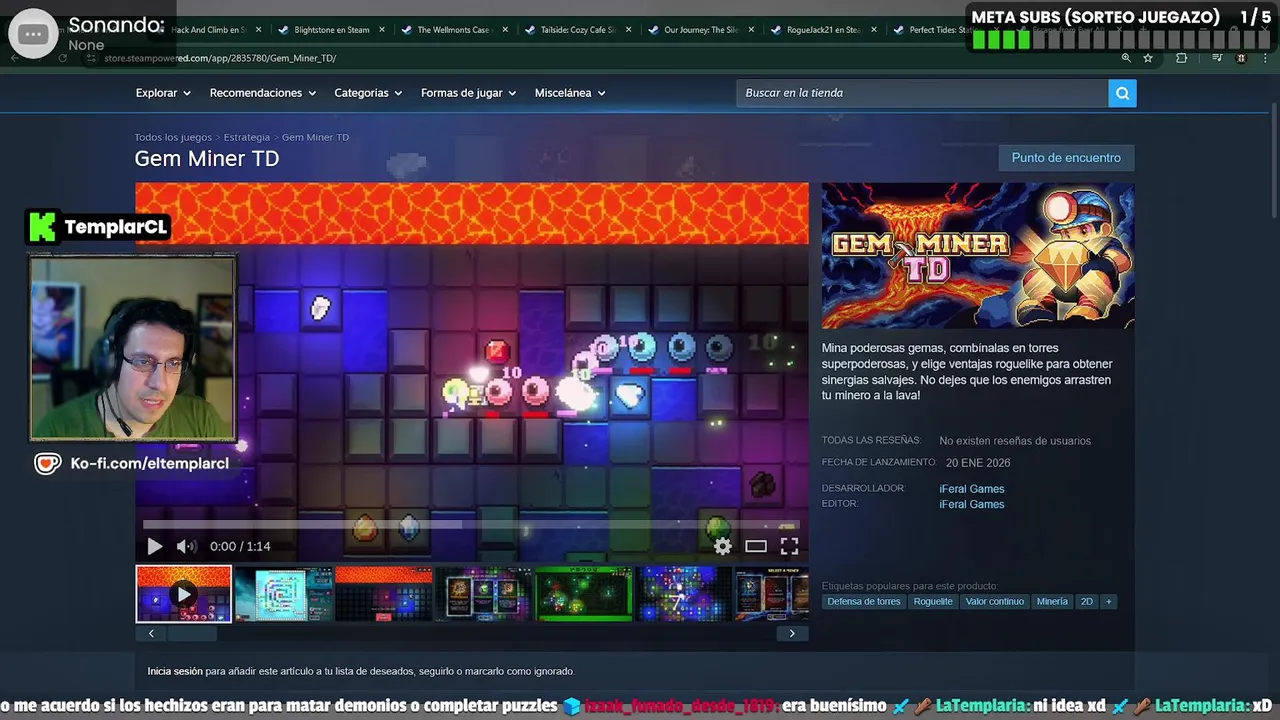Image resolution: width=1280 pixels, height=720 pixels.
Task: Select the cyan maze screenshot thumbnail
Action: pyautogui.click(x=283, y=594)
